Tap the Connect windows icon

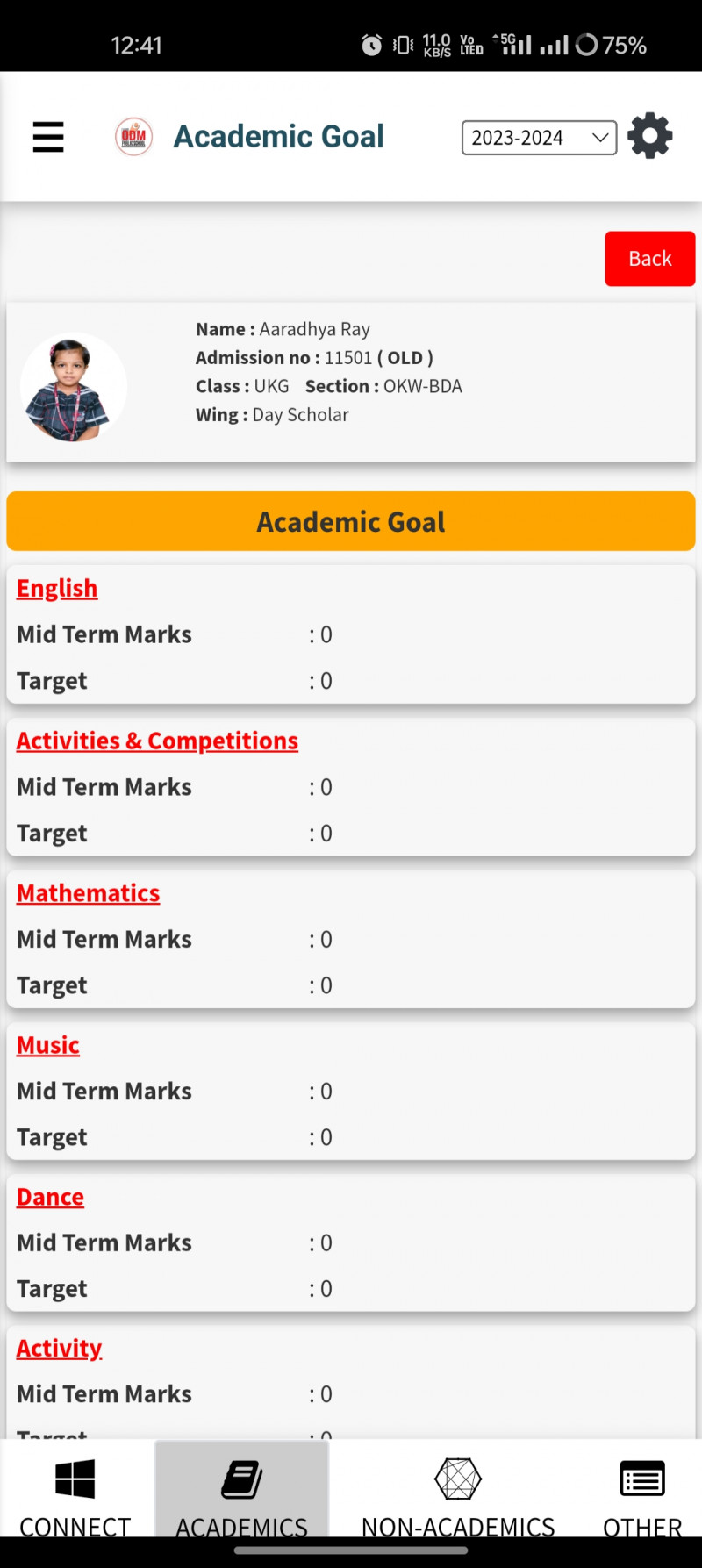click(x=75, y=1479)
